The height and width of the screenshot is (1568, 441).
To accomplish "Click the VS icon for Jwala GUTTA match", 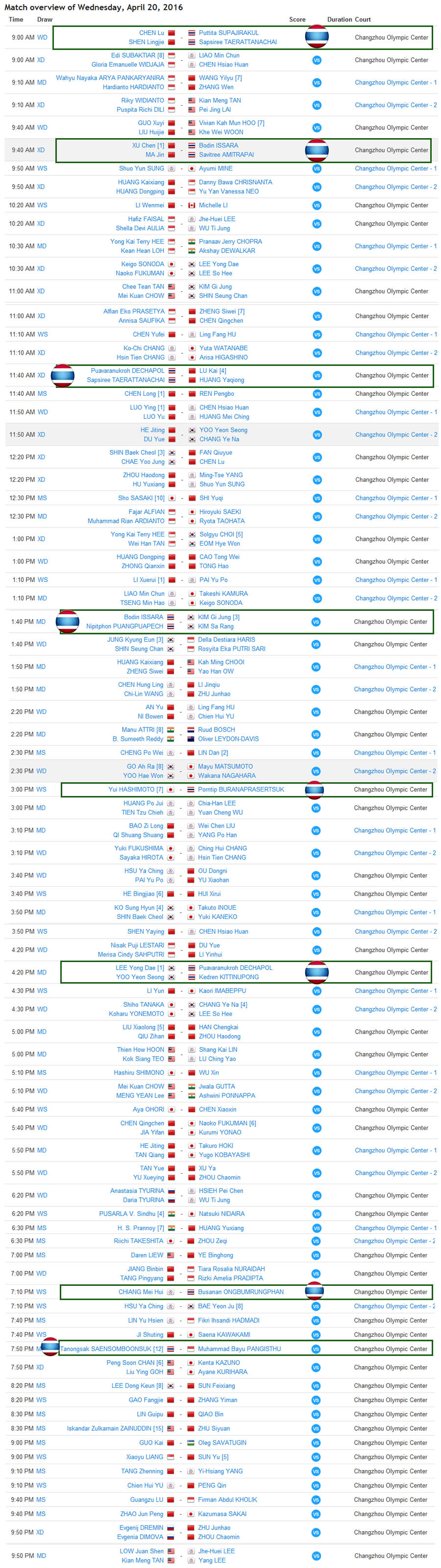I will pos(317,1091).
